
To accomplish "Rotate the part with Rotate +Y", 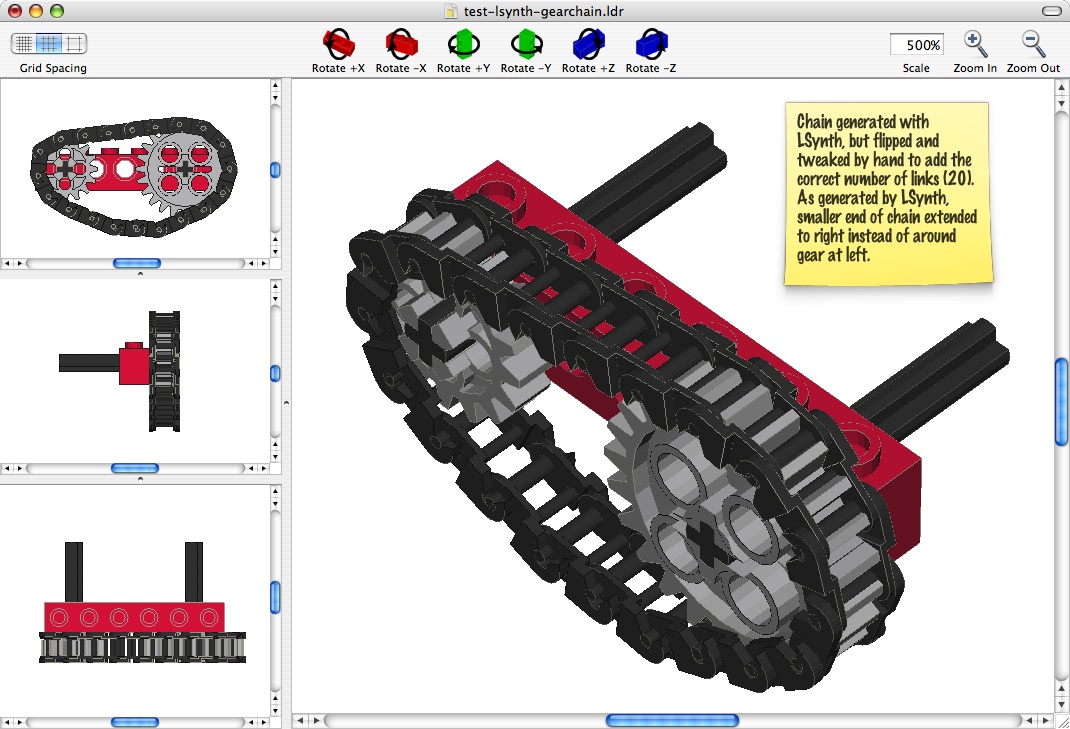I will pyautogui.click(x=463, y=44).
